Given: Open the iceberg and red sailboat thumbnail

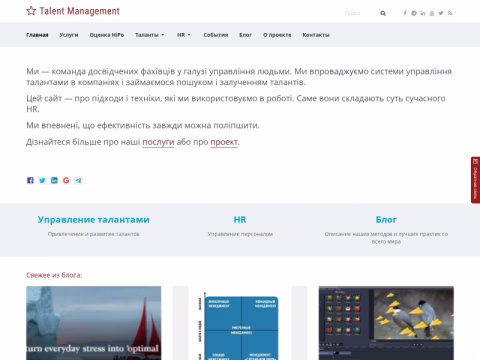Looking at the screenshot, I should click(x=94, y=323).
